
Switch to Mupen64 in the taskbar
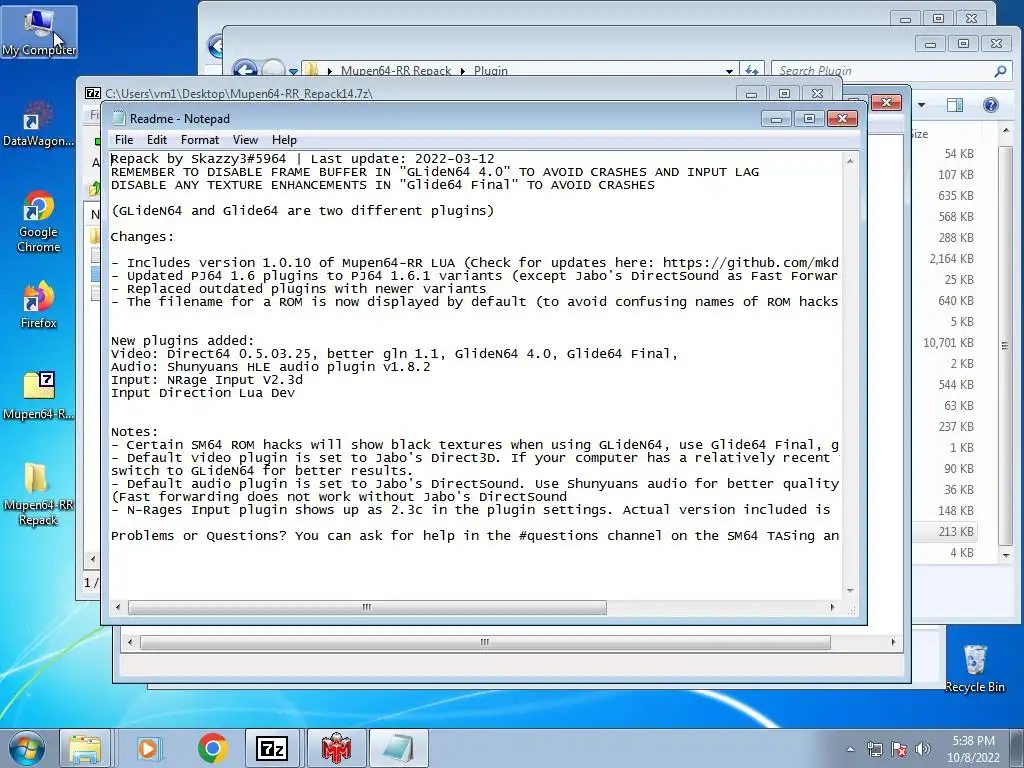(336, 748)
